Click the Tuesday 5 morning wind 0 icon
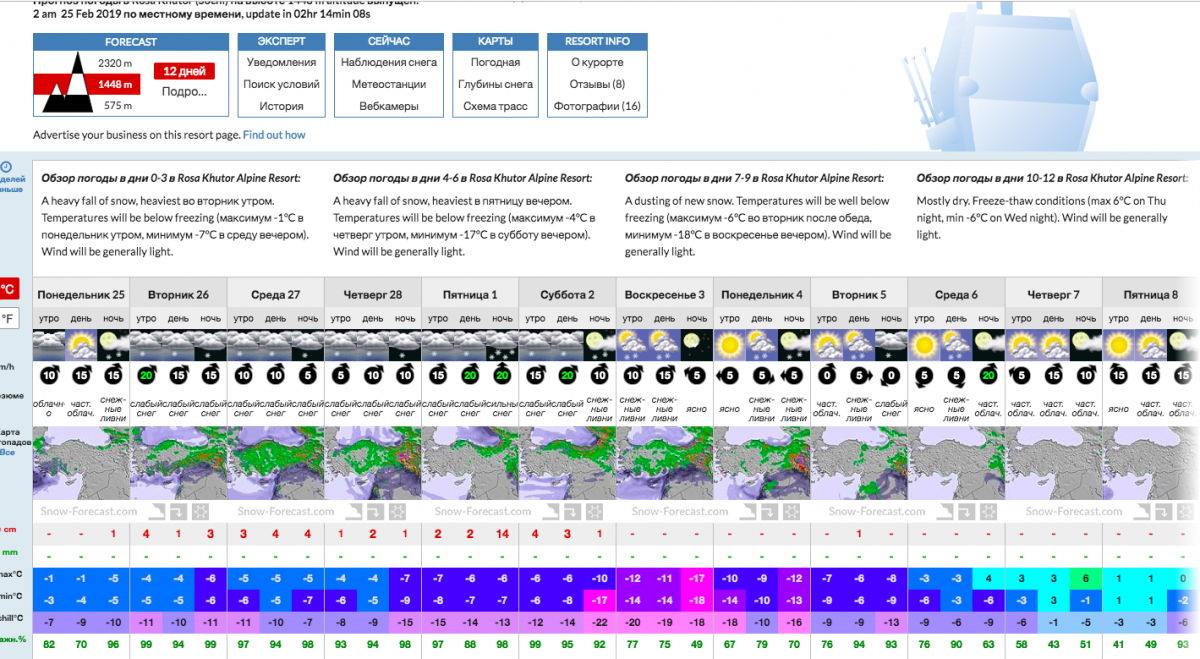The height and width of the screenshot is (659, 1200). point(827,376)
